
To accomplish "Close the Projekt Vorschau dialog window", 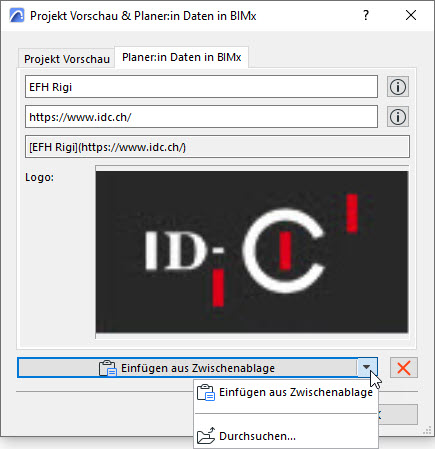I will 411,15.
